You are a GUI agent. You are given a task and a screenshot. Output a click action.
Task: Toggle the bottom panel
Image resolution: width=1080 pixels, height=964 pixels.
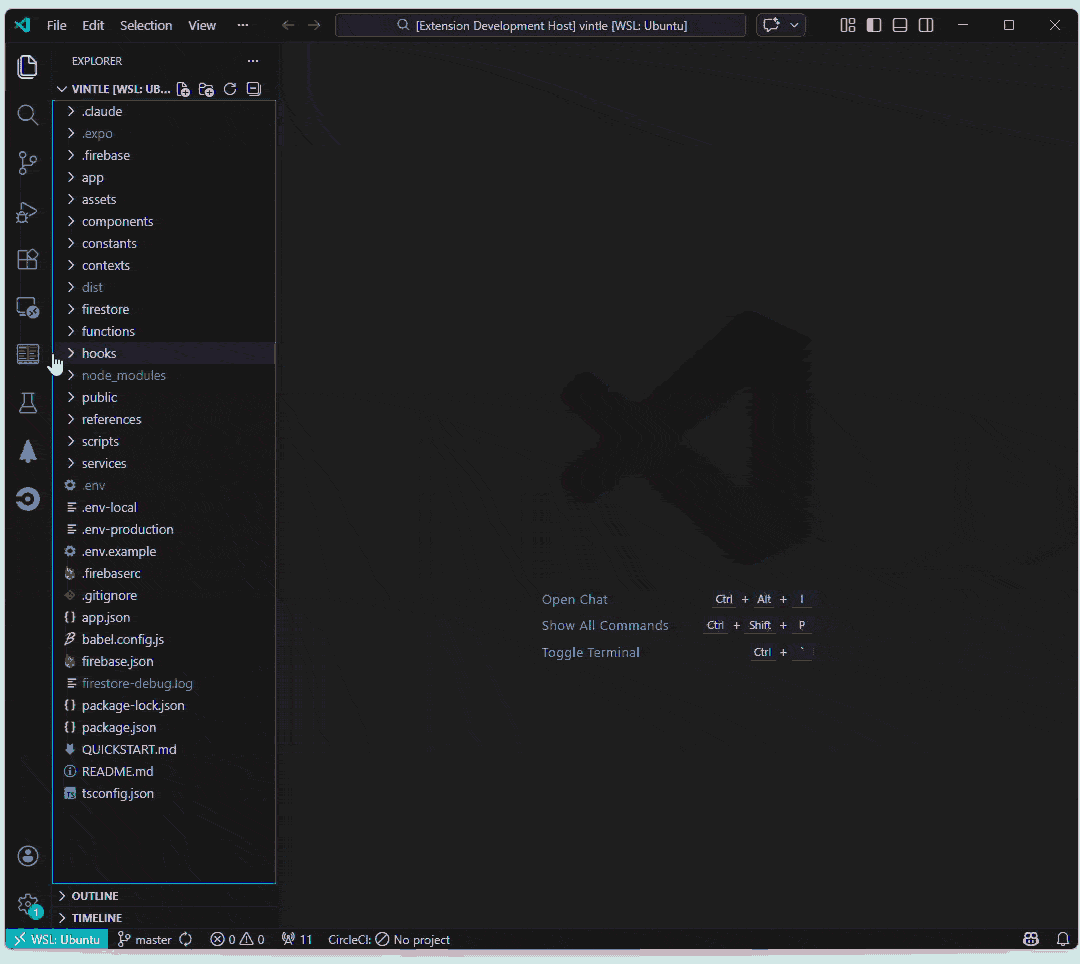(900, 25)
